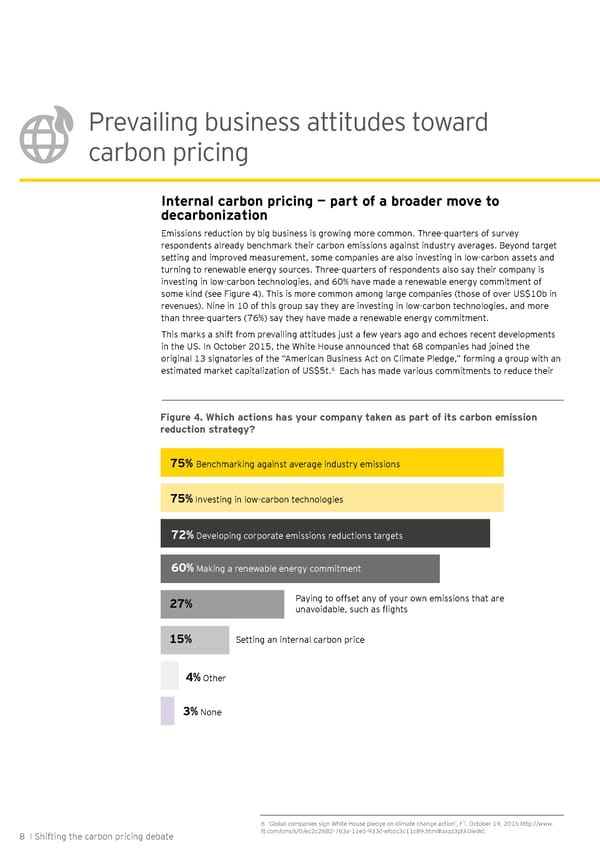600x848 pixels.
Task: Click the lavender bar next to 3% None
Action: click(x=167, y=711)
